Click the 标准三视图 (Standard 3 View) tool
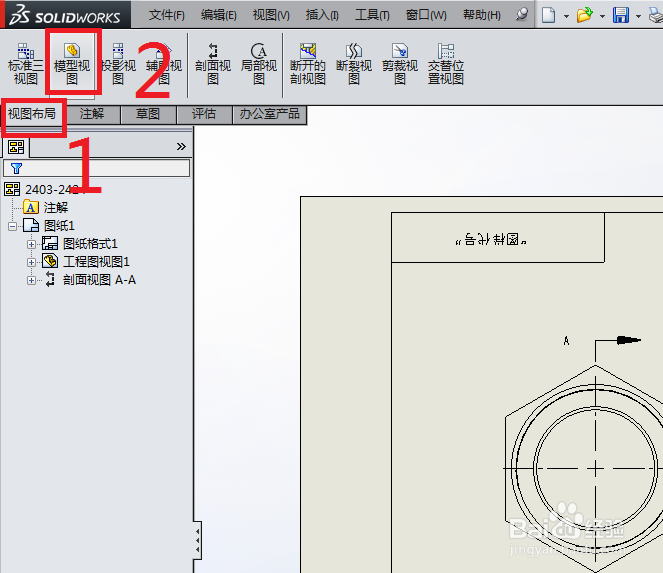 pos(25,64)
